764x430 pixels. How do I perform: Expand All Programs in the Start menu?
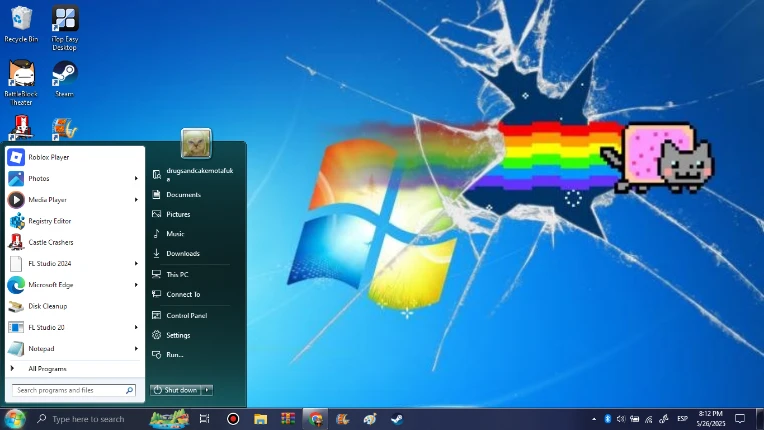click(x=75, y=369)
